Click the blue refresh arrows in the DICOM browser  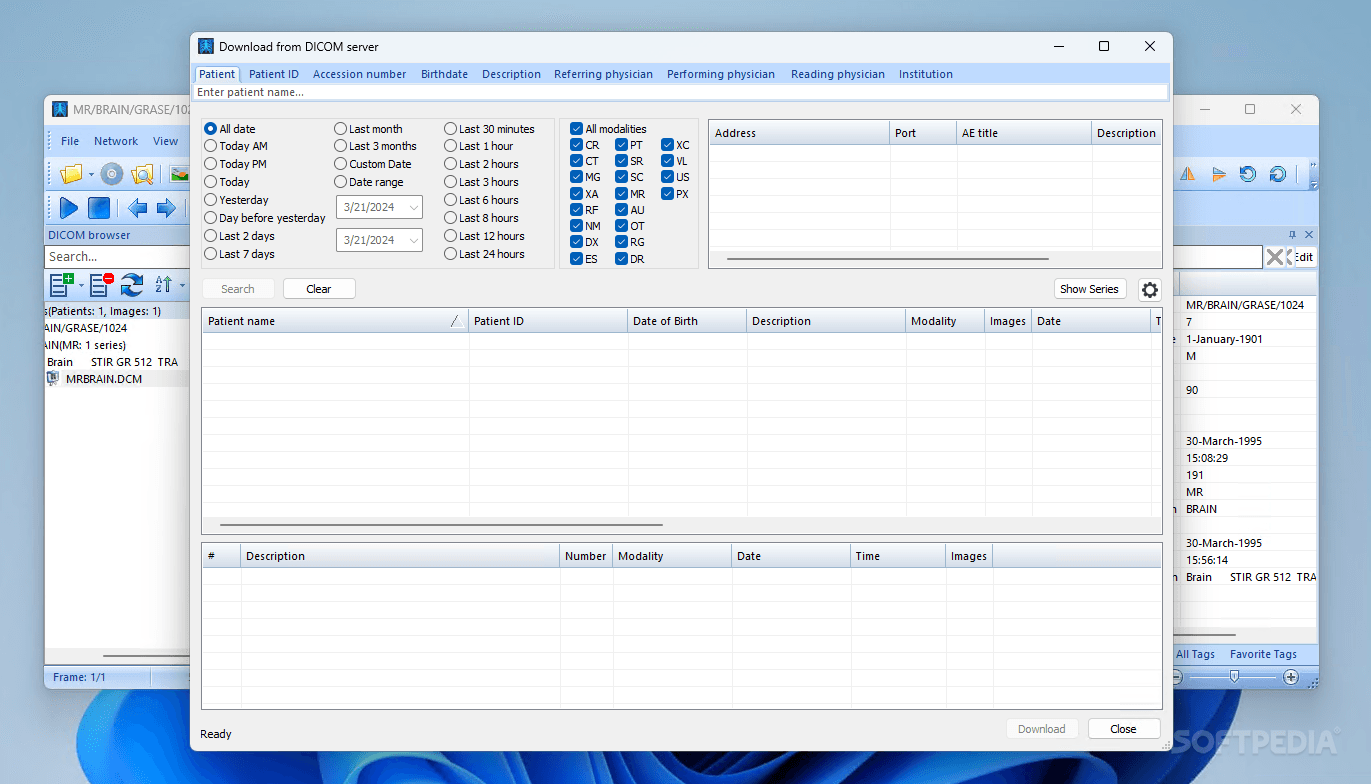point(132,285)
